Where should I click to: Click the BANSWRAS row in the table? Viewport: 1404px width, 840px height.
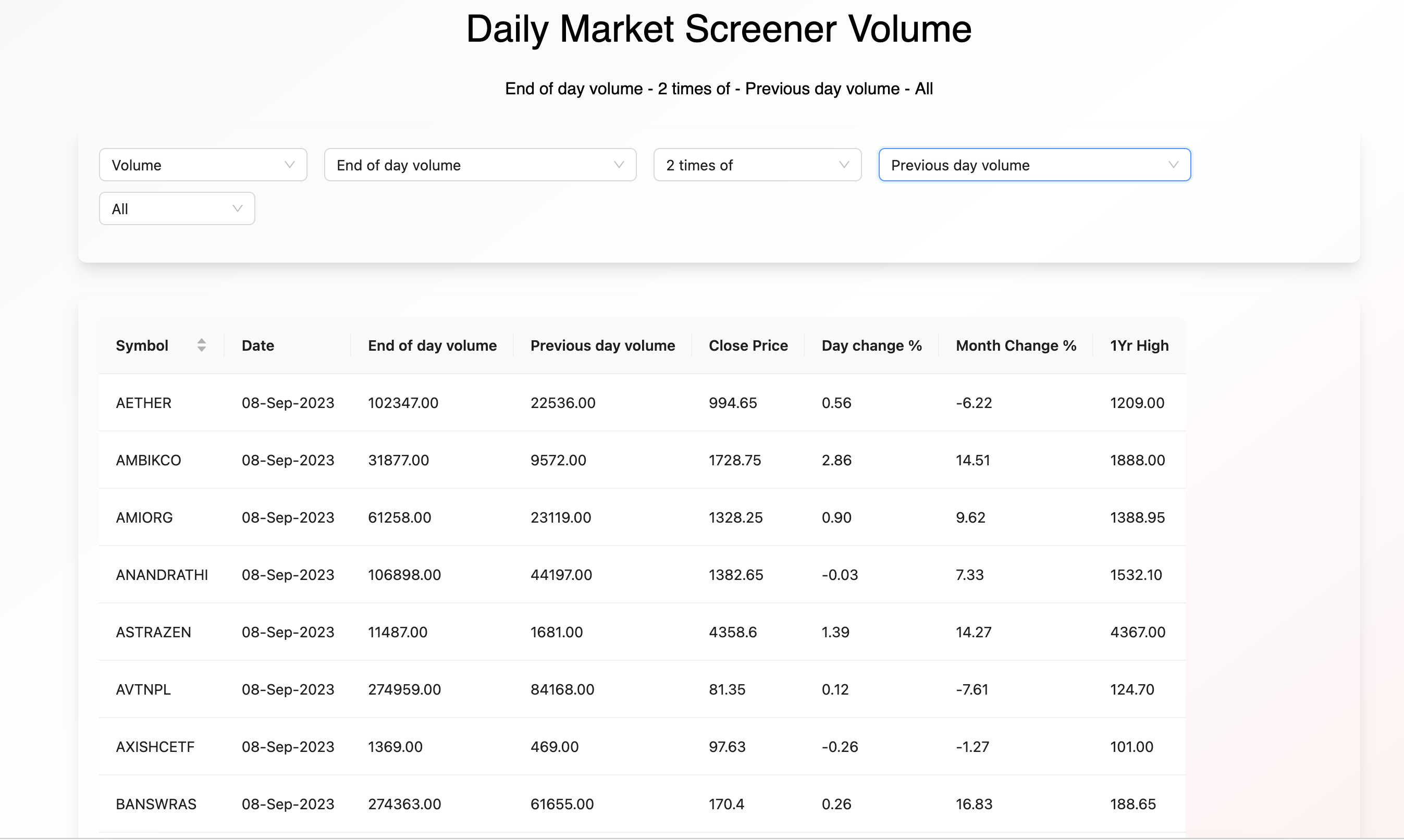click(x=566, y=804)
